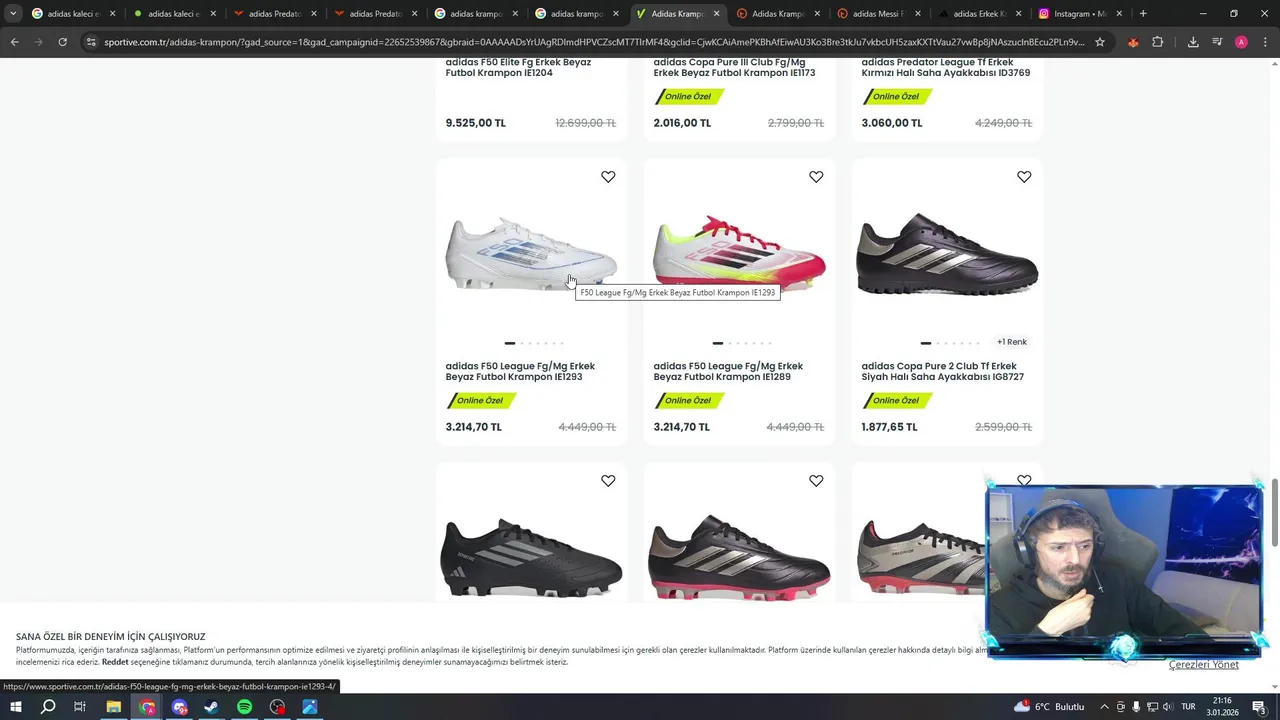The width and height of the screenshot is (1280, 720).
Task: Open the network icon in system tray
Action: [1152, 707]
